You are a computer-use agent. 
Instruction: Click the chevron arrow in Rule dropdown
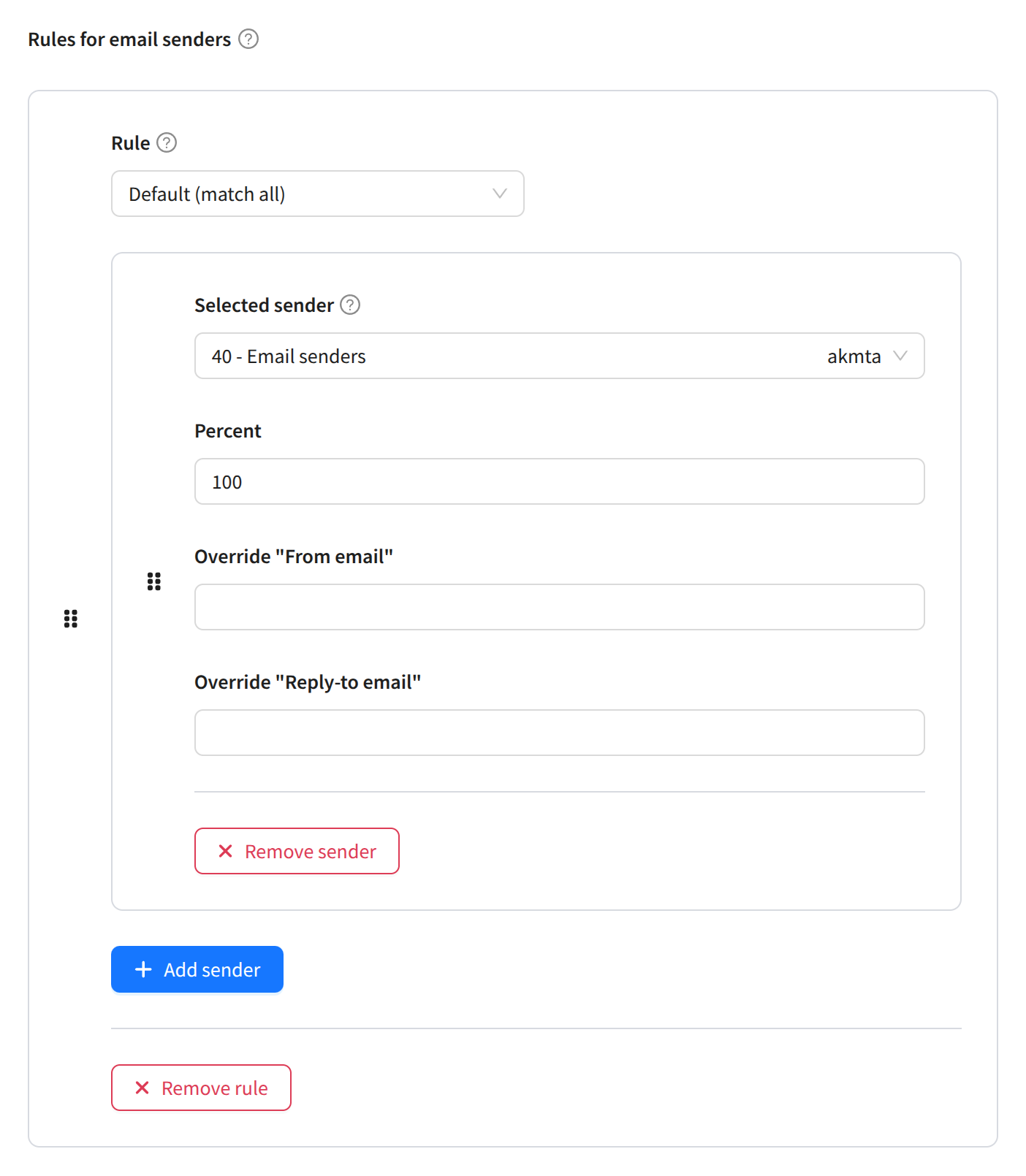tap(500, 194)
